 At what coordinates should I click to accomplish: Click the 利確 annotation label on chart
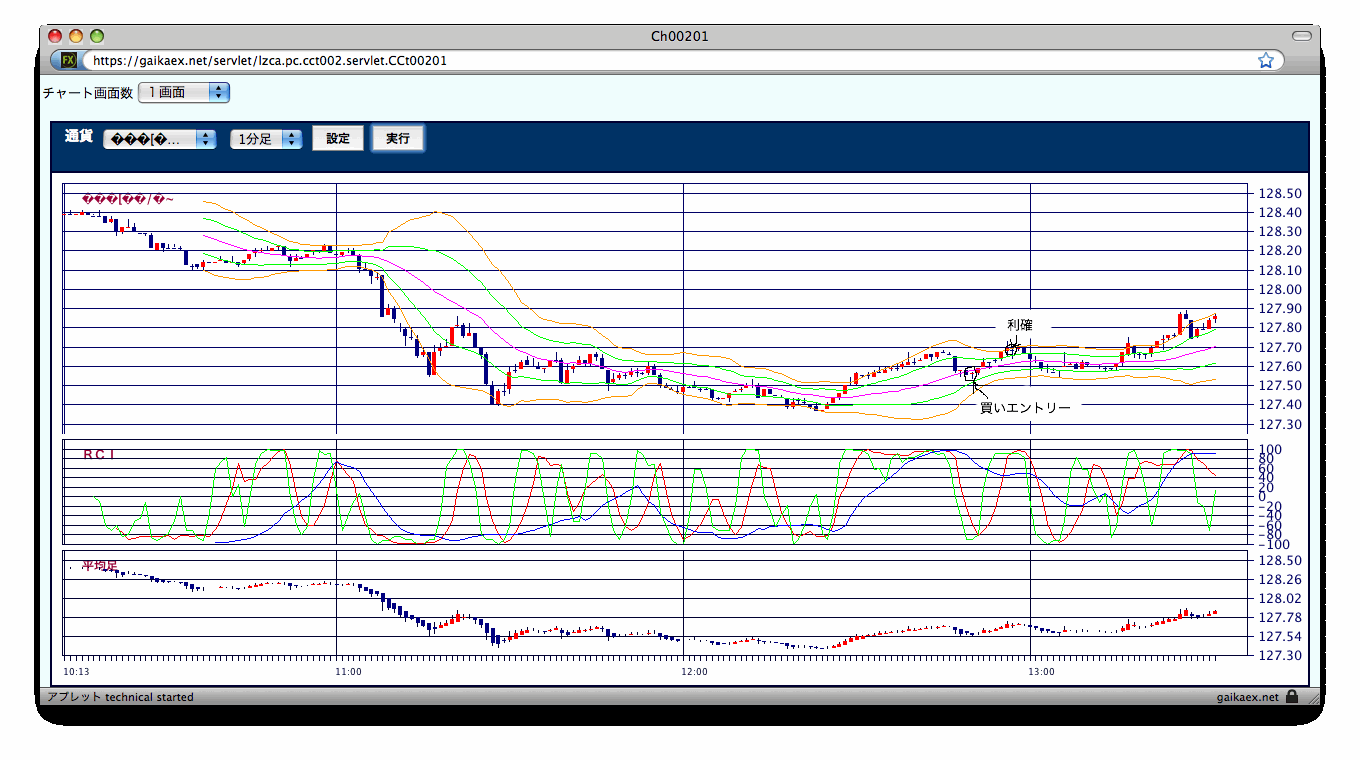pos(1020,325)
